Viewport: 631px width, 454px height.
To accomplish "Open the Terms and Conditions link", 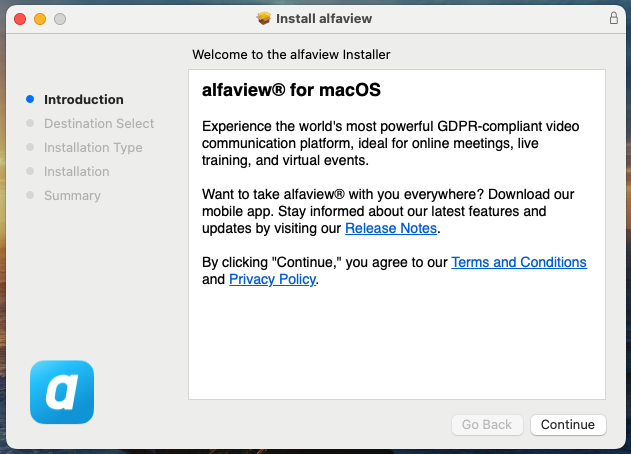I will (x=519, y=262).
